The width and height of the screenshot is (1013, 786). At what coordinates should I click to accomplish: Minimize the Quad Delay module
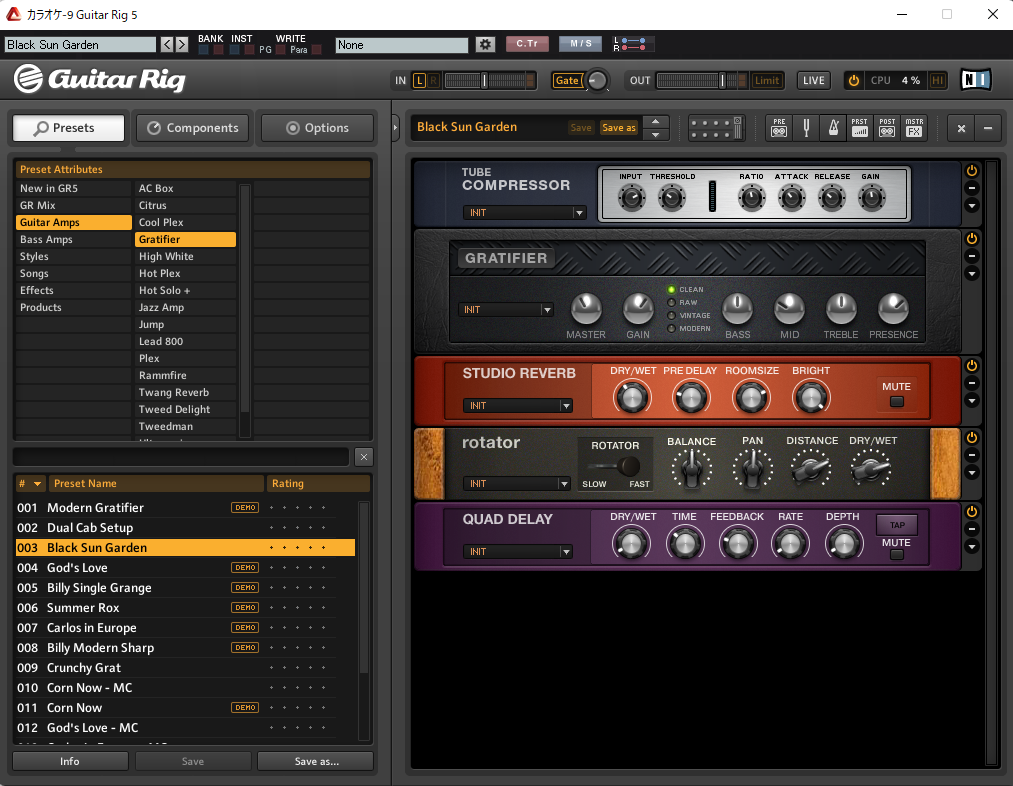click(x=972, y=529)
